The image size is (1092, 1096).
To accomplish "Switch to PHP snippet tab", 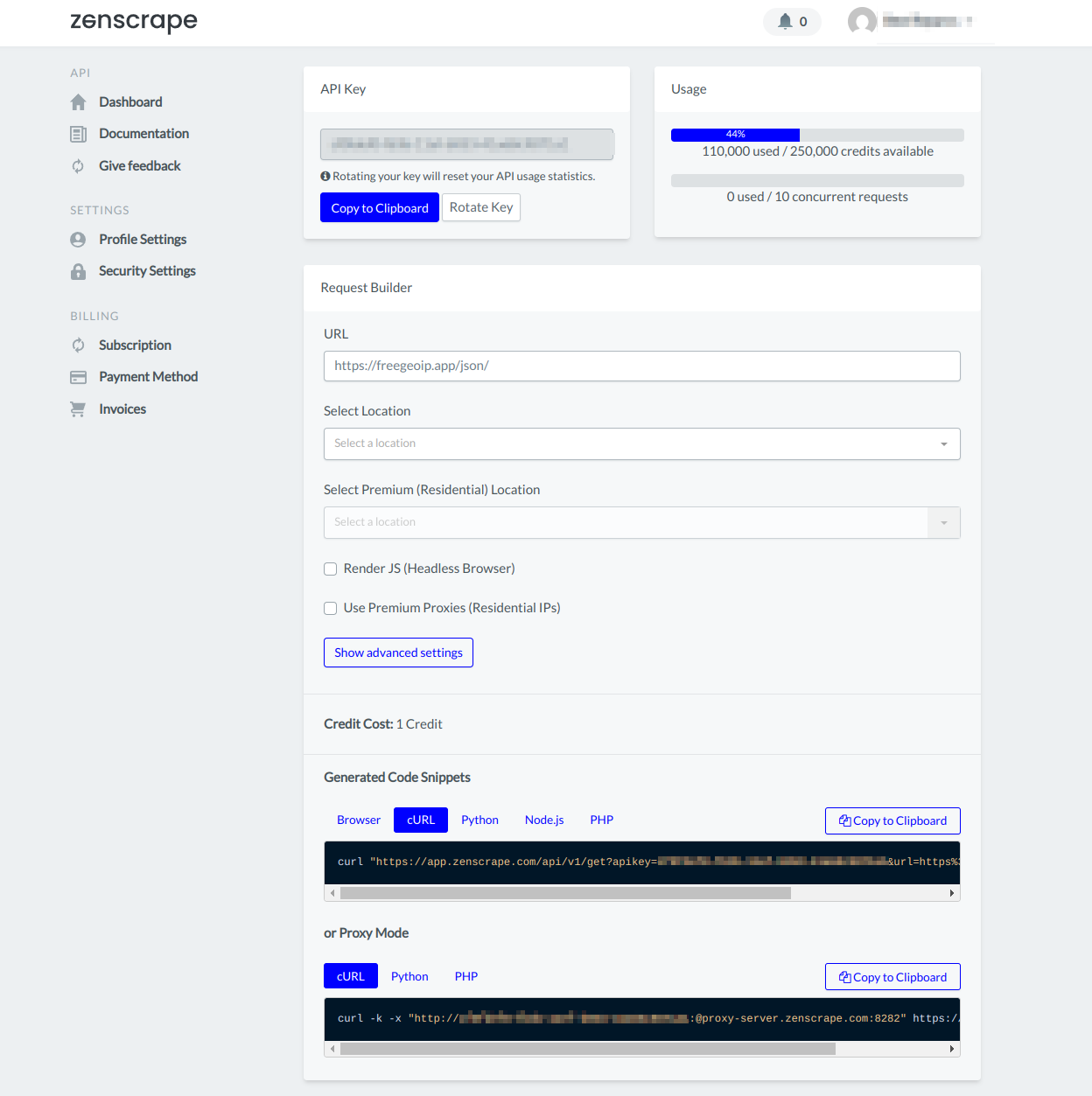I will pos(602,820).
